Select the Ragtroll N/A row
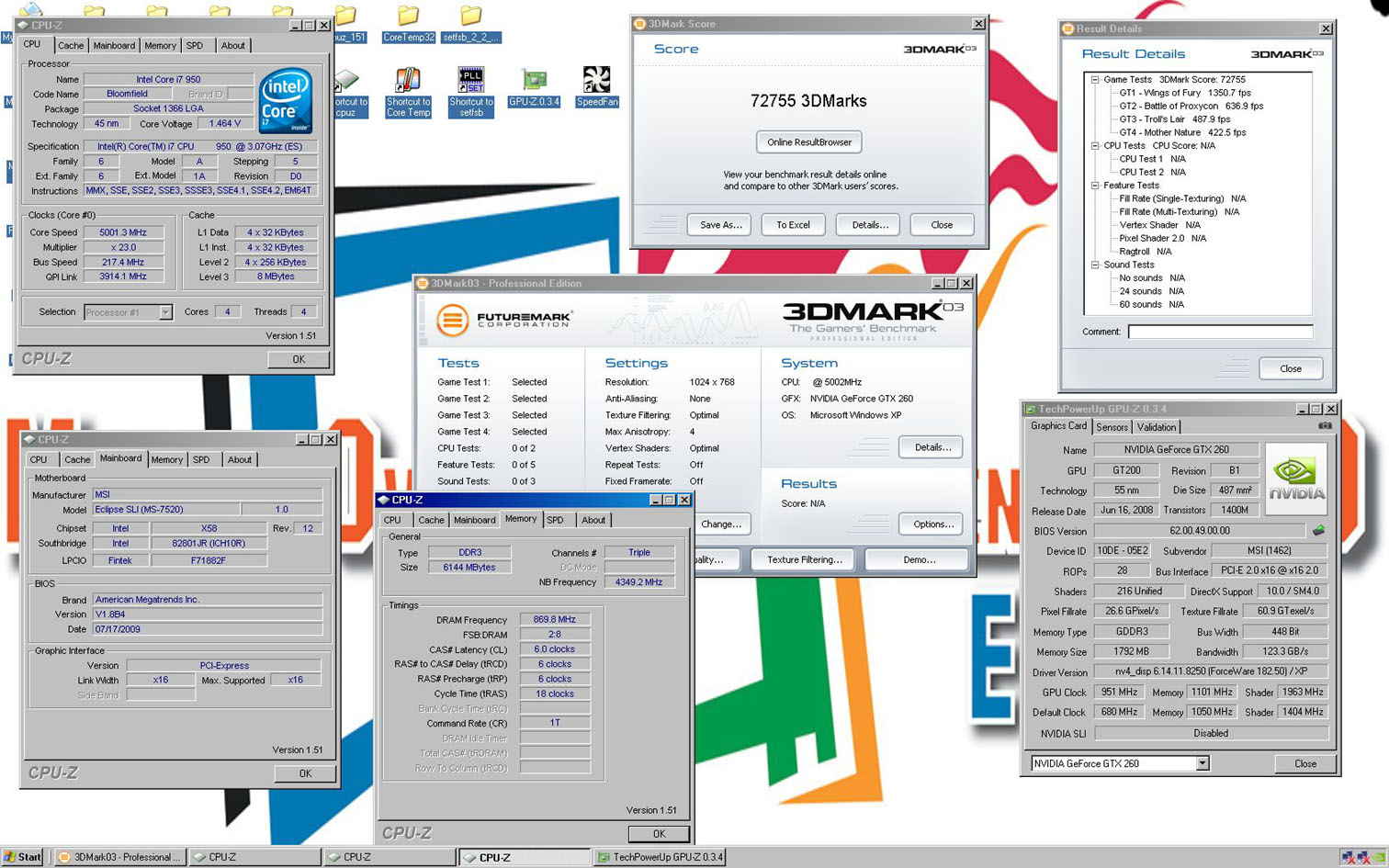1389x868 pixels. coord(1145,252)
